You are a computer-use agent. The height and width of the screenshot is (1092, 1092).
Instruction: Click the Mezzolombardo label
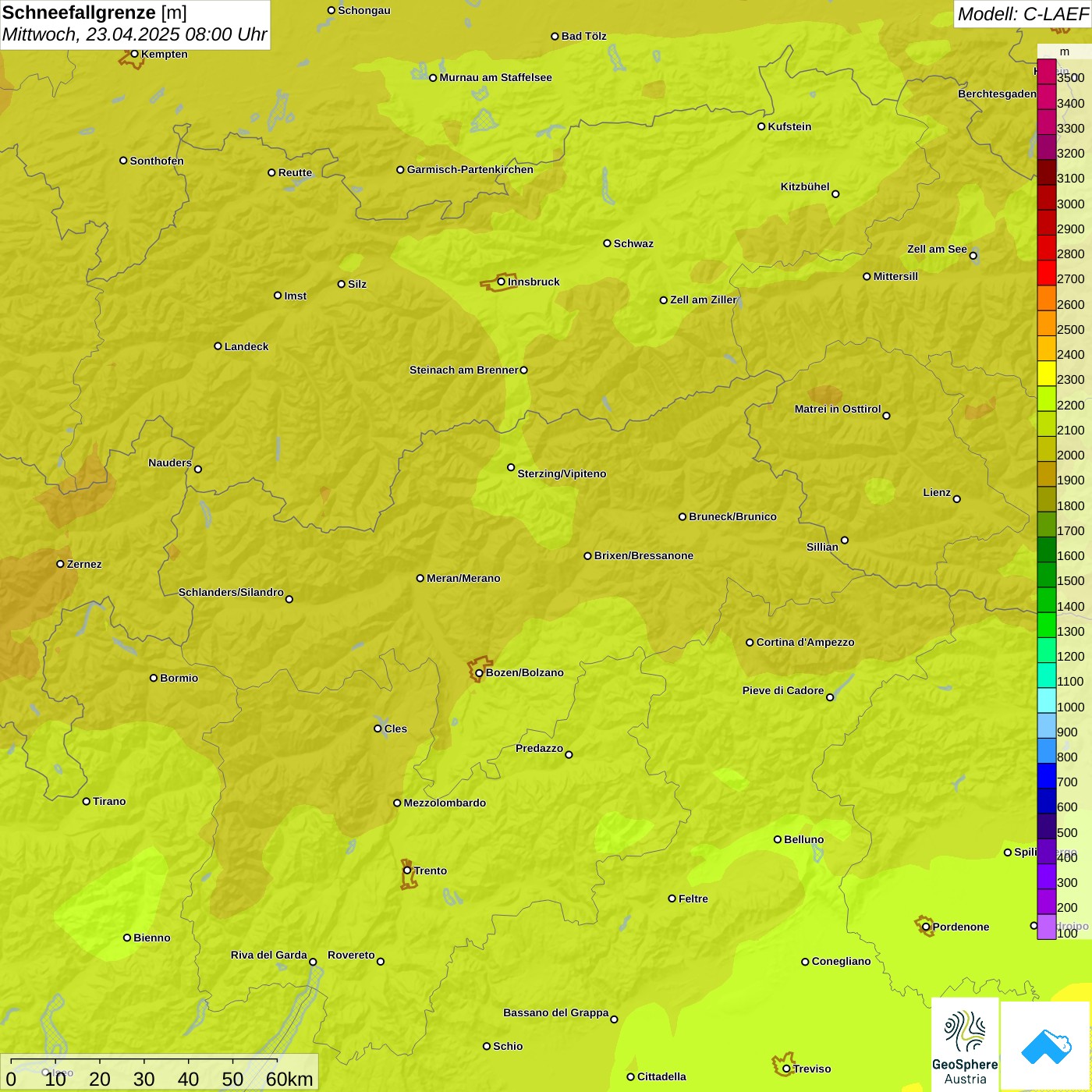(445, 803)
